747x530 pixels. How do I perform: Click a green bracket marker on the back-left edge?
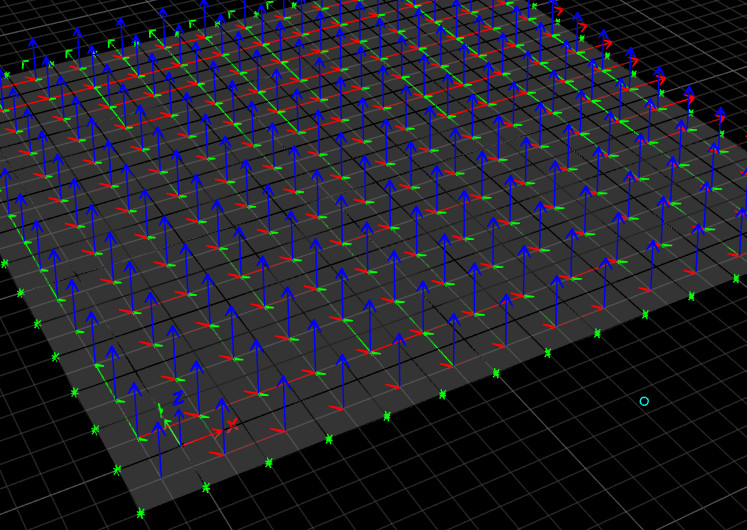click(153, 34)
